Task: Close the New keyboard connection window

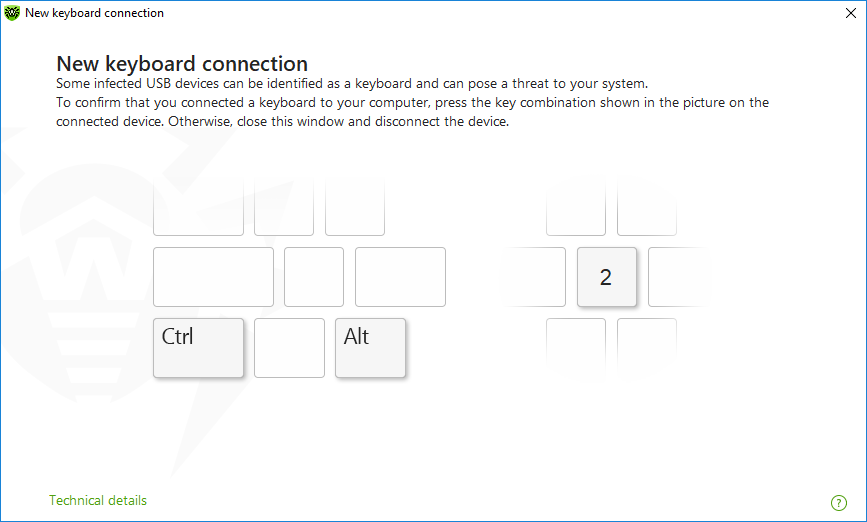Action: tap(850, 13)
